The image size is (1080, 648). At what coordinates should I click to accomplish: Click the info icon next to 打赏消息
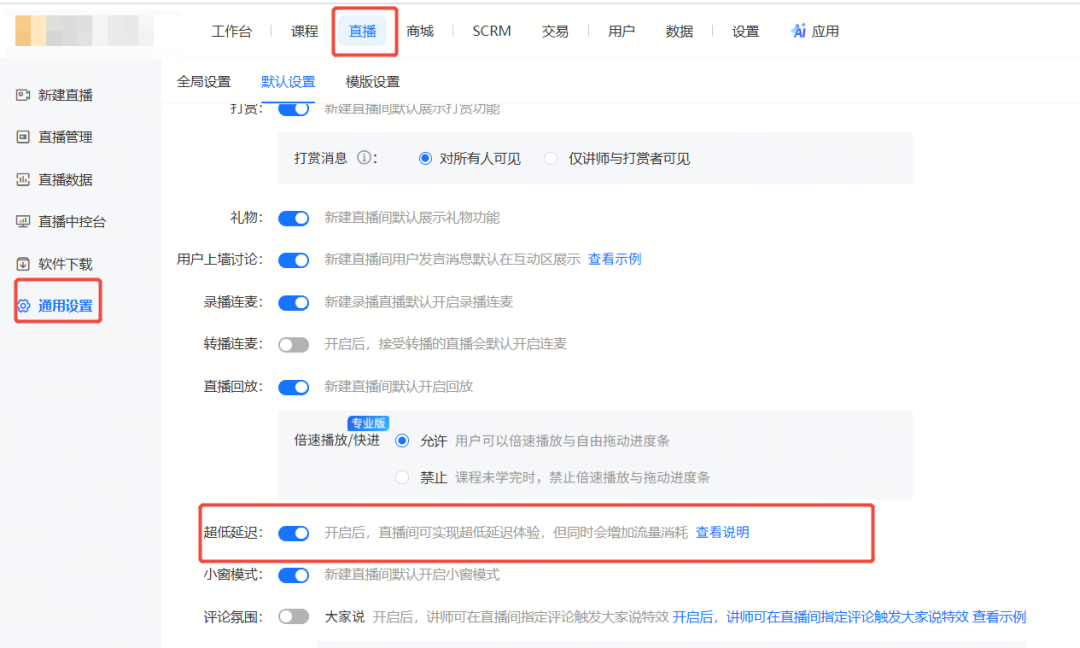point(364,158)
